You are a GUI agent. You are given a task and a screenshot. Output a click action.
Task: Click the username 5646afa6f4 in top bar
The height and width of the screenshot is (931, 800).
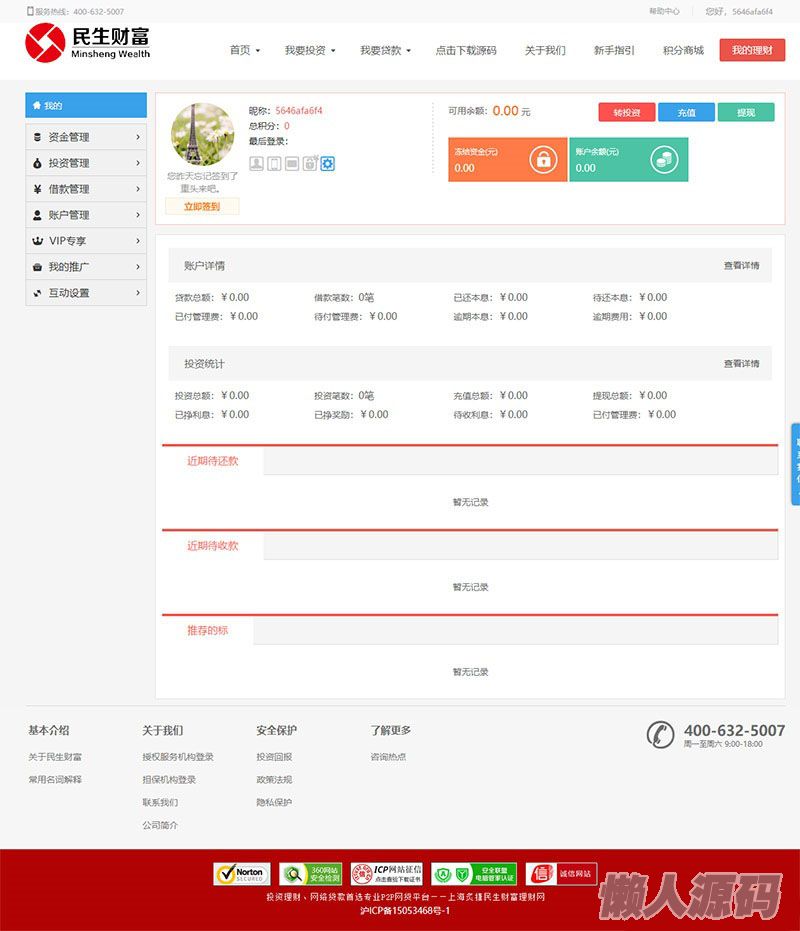(752, 11)
